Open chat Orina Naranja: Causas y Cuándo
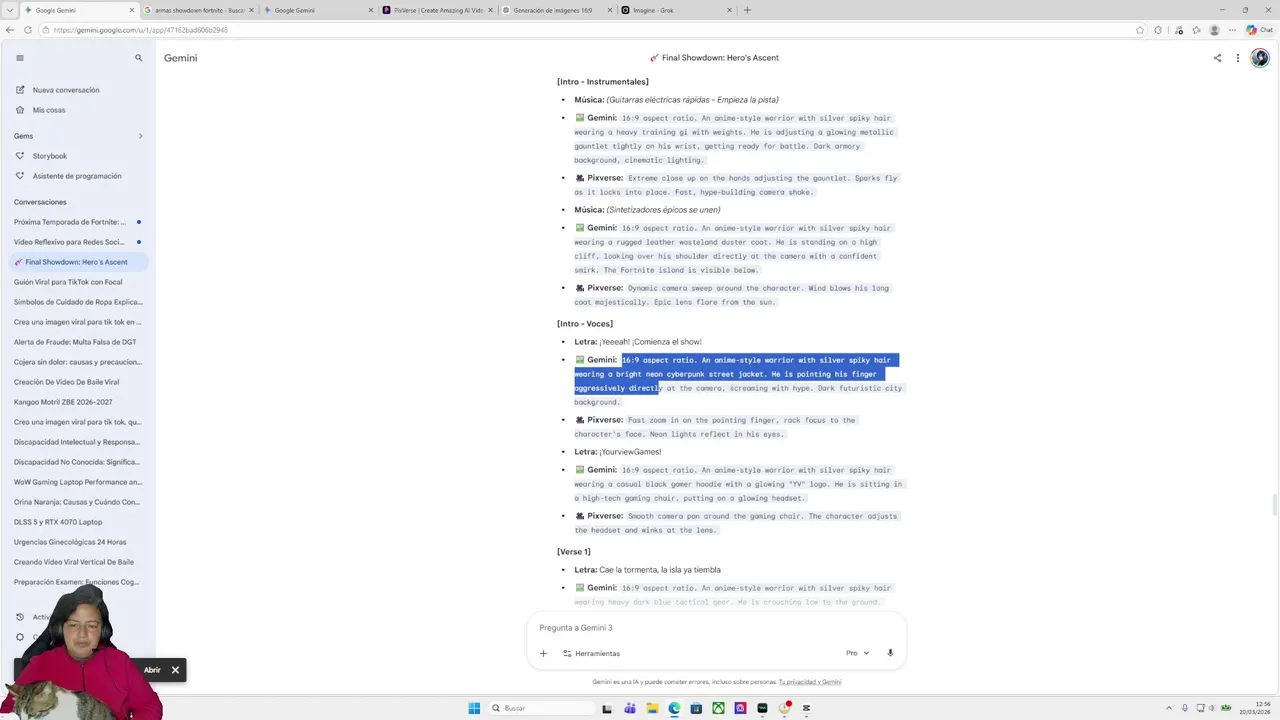 click(78, 502)
